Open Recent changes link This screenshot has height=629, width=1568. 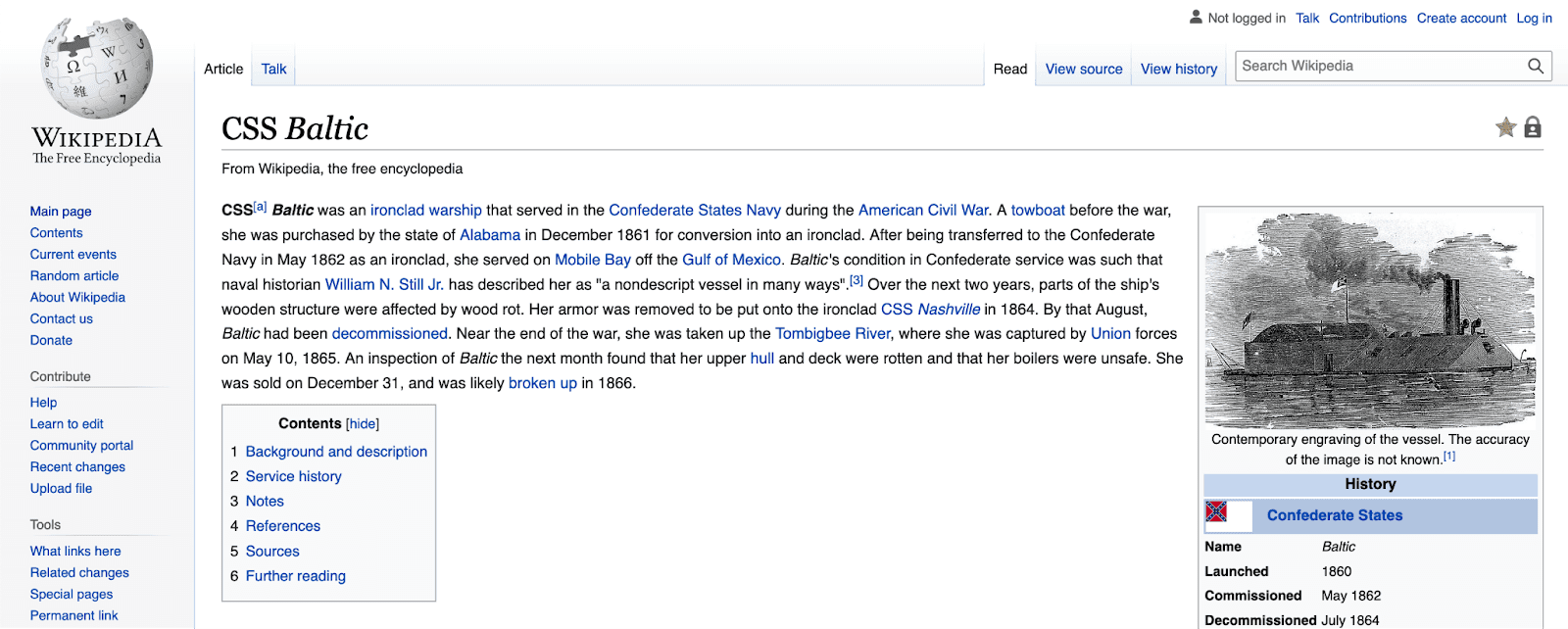[77, 466]
